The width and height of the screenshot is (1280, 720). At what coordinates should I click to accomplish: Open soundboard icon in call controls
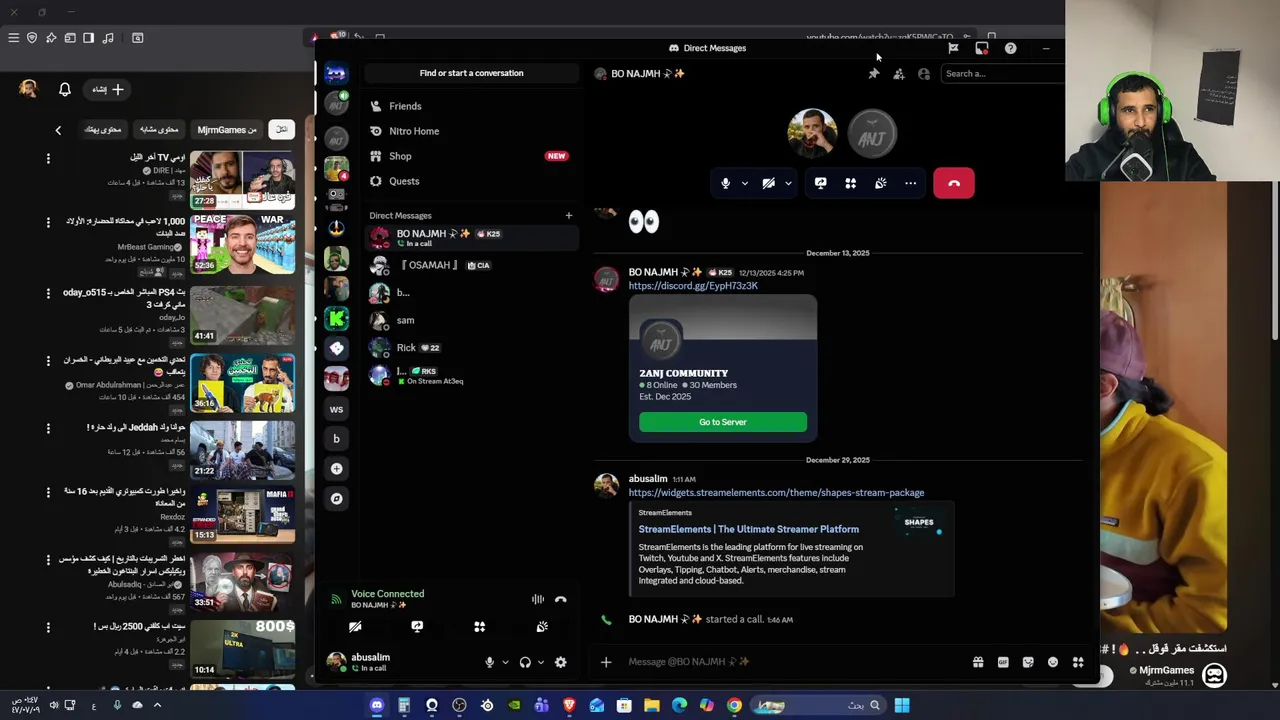(881, 183)
